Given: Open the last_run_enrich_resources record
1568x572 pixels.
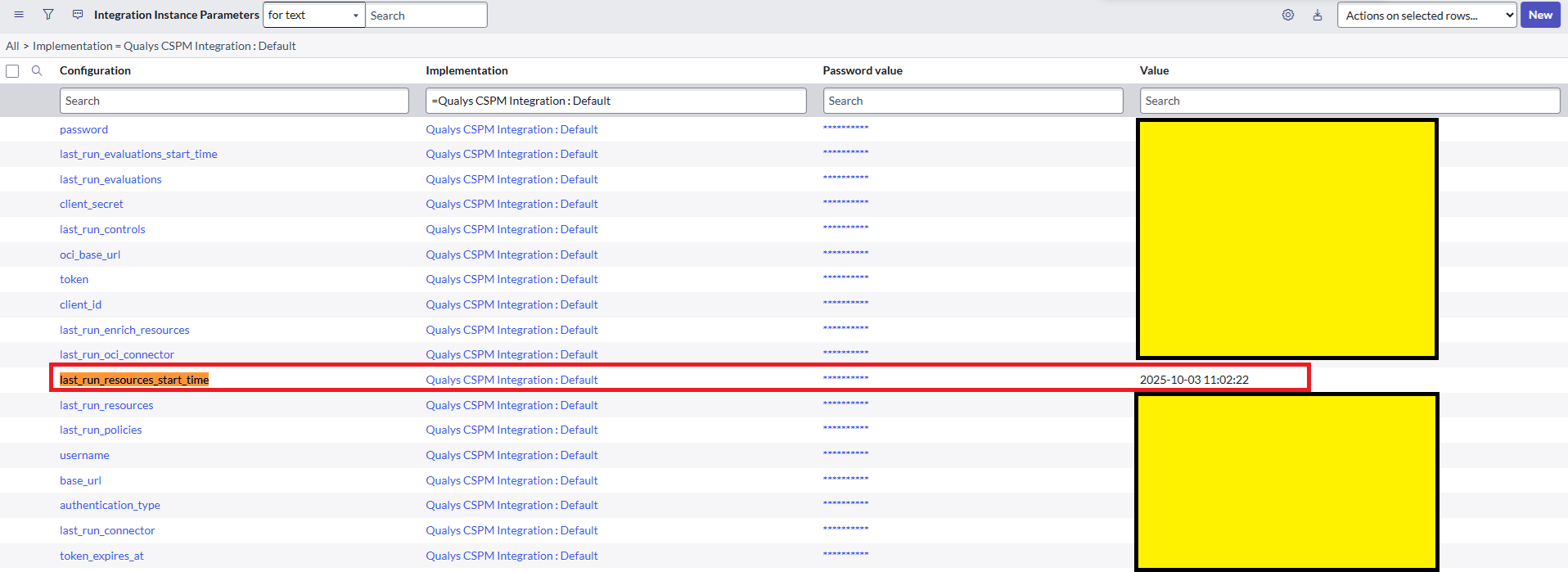Looking at the screenshot, I should [x=124, y=330].
